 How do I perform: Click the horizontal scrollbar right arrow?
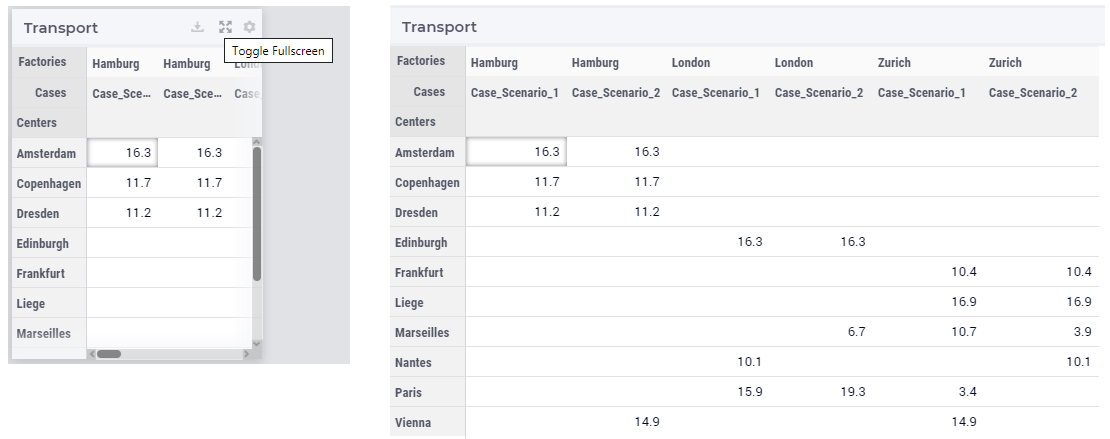click(246, 353)
